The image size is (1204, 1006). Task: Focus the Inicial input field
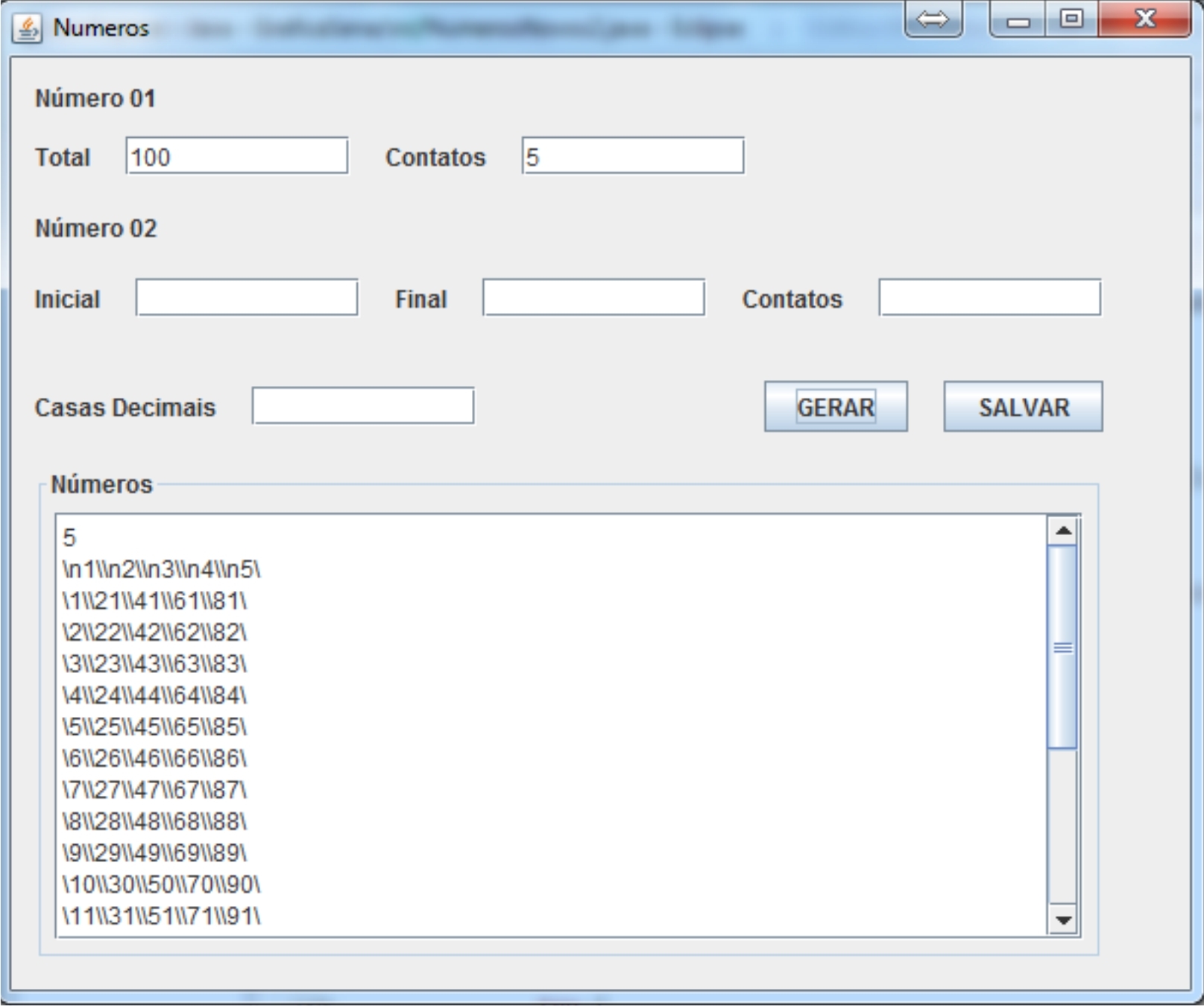tap(247, 298)
